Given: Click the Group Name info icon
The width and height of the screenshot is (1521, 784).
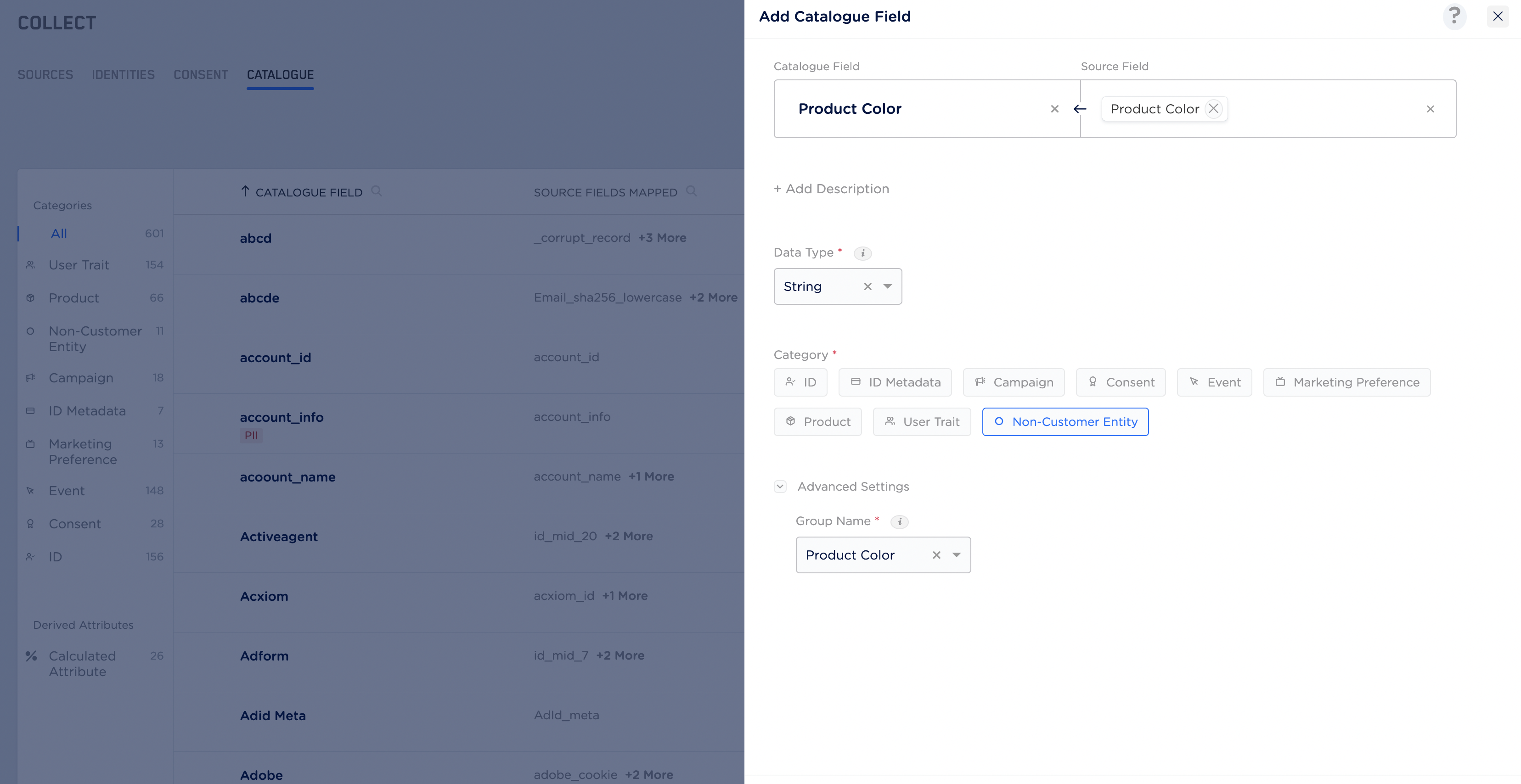Looking at the screenshot, I should (899, 521).
